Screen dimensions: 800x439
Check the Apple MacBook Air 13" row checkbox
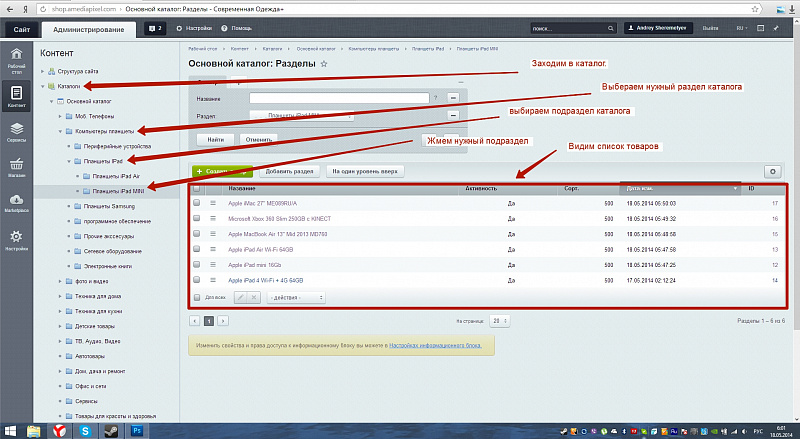(196, 234)
